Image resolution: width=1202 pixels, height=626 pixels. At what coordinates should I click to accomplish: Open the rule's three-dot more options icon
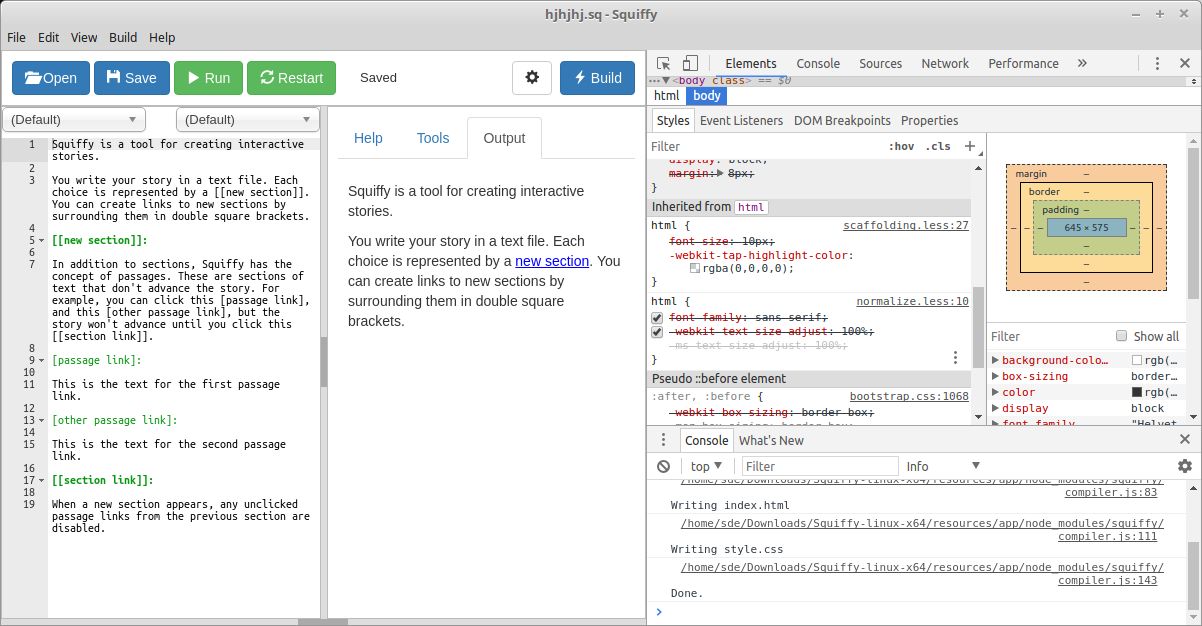click(955, 357)
